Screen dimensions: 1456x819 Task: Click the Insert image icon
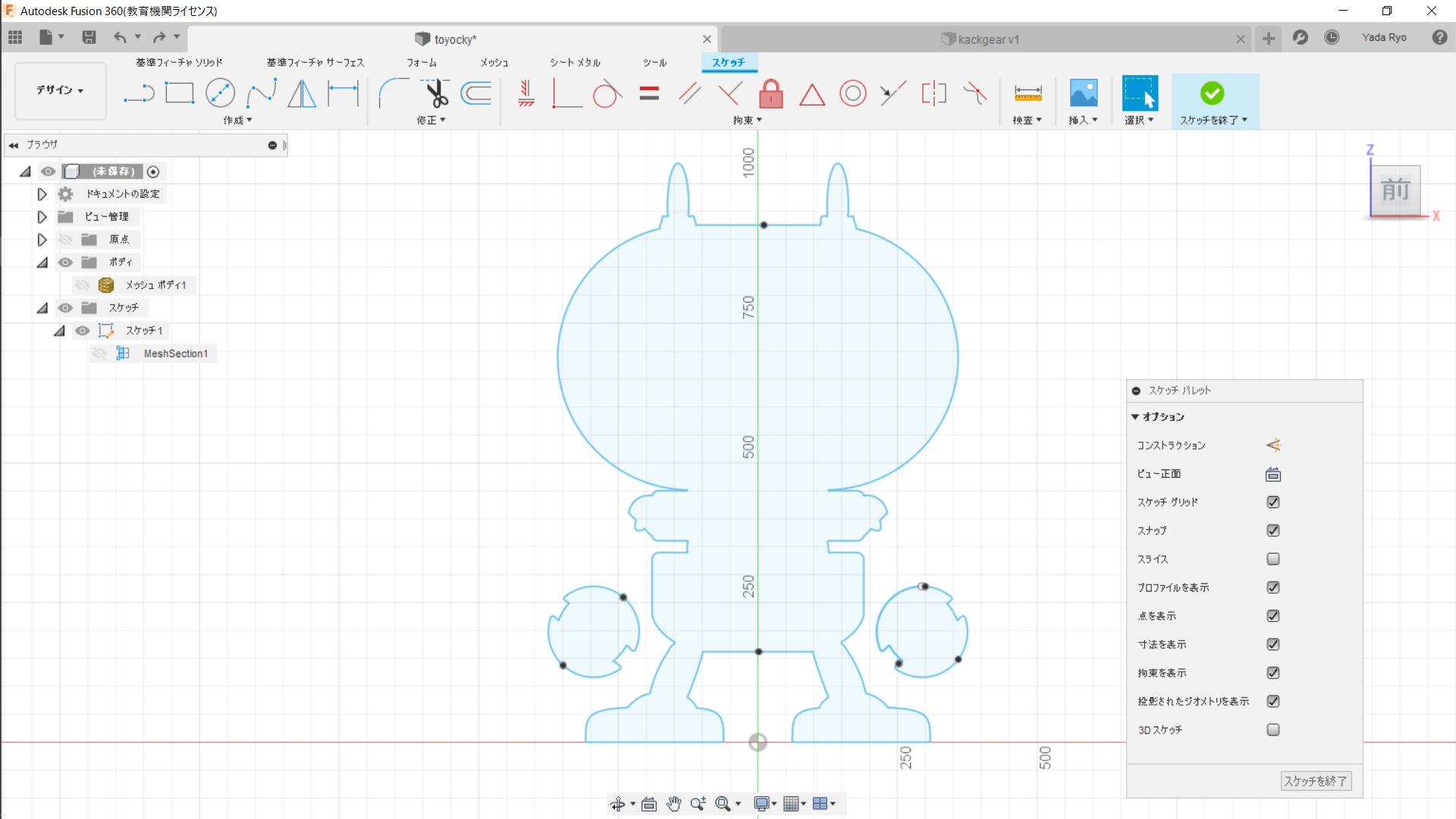point(1083,93)
